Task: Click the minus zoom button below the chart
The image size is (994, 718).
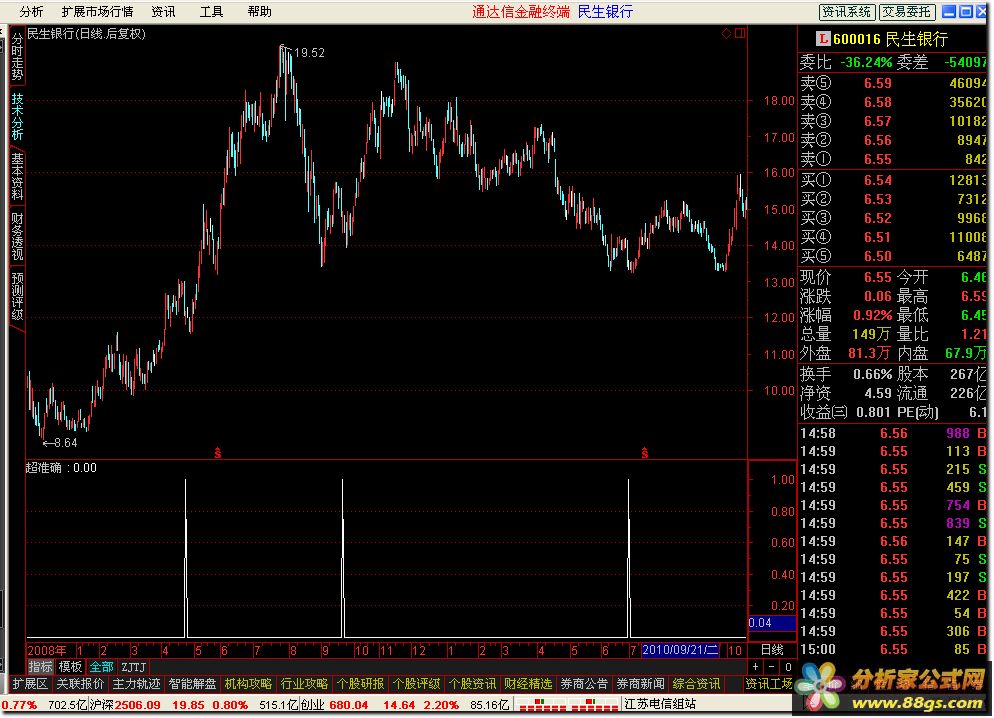Action: point(771,667)
